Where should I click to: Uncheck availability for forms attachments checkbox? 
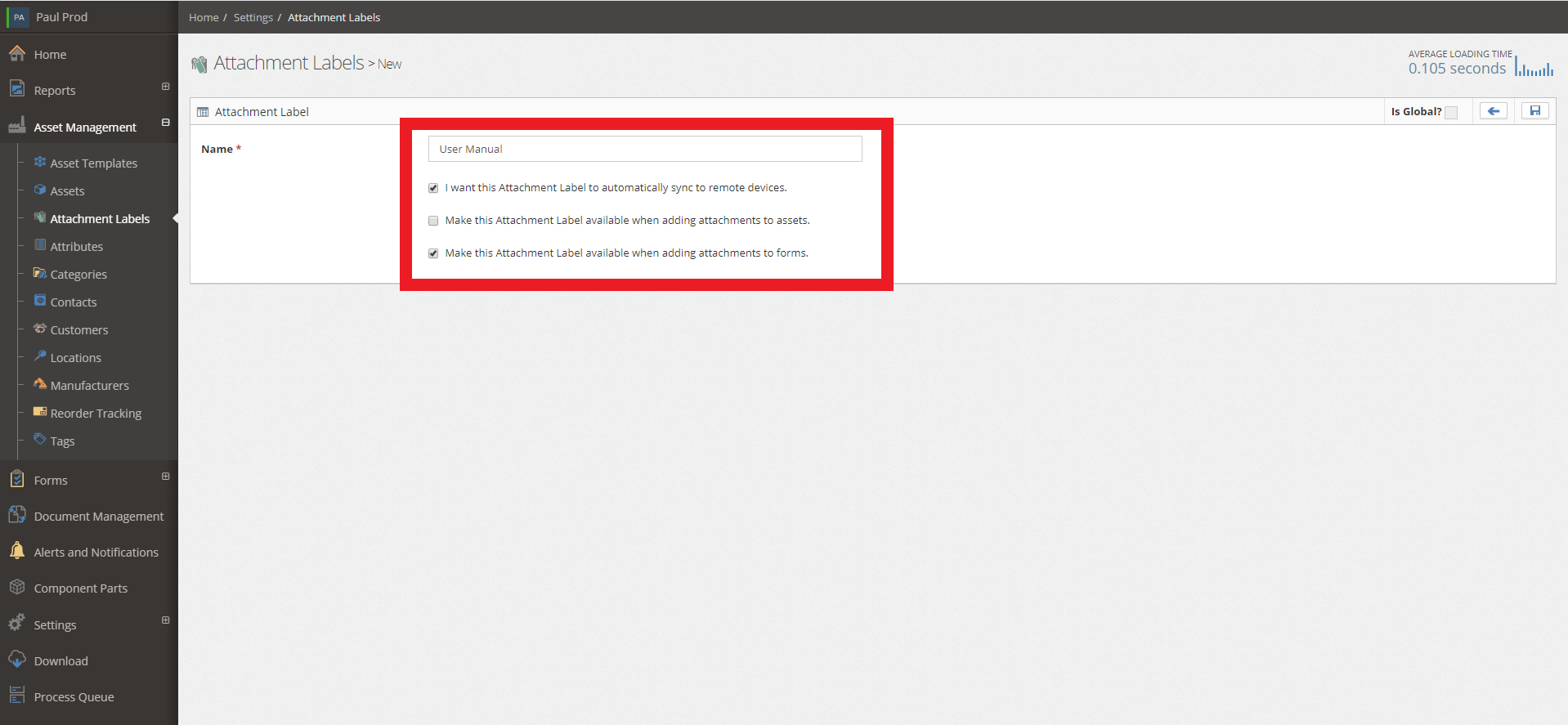[433, 253]
